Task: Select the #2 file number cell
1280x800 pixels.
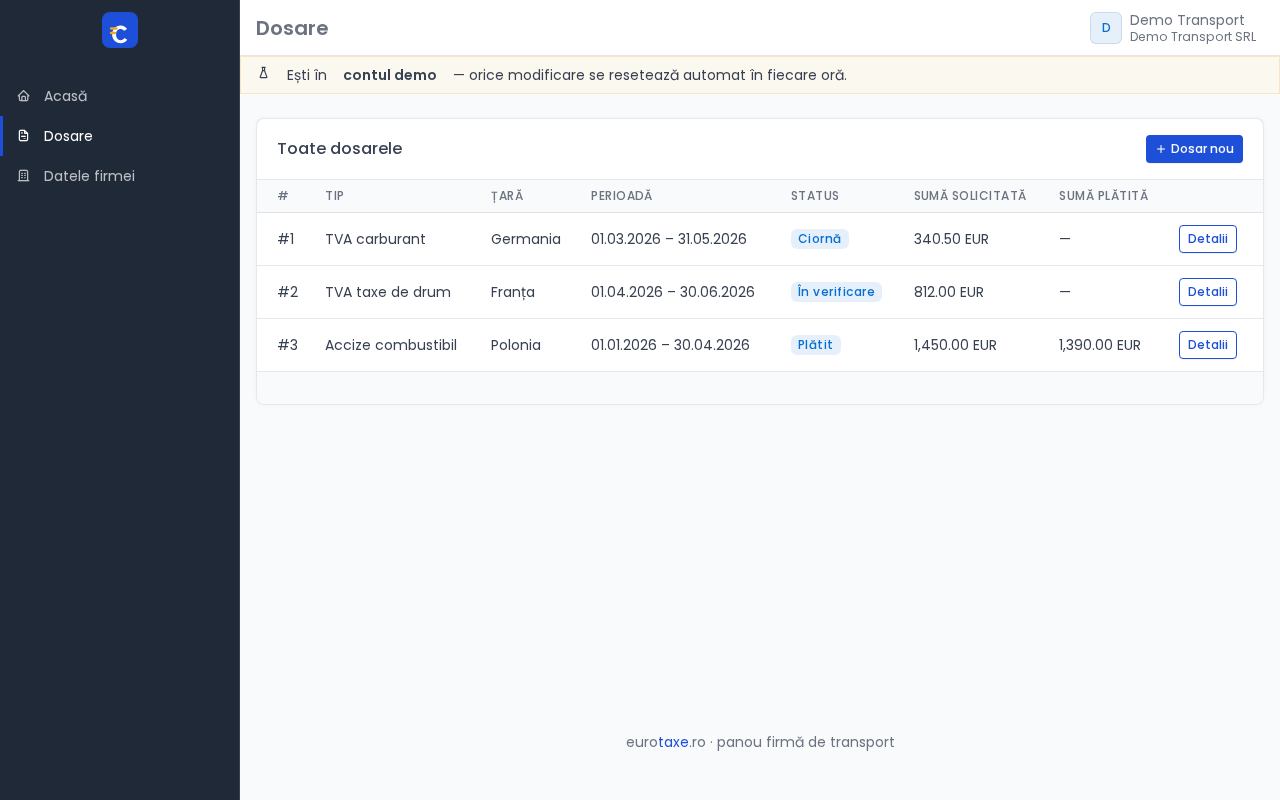Action: click(x=287, y=292)
